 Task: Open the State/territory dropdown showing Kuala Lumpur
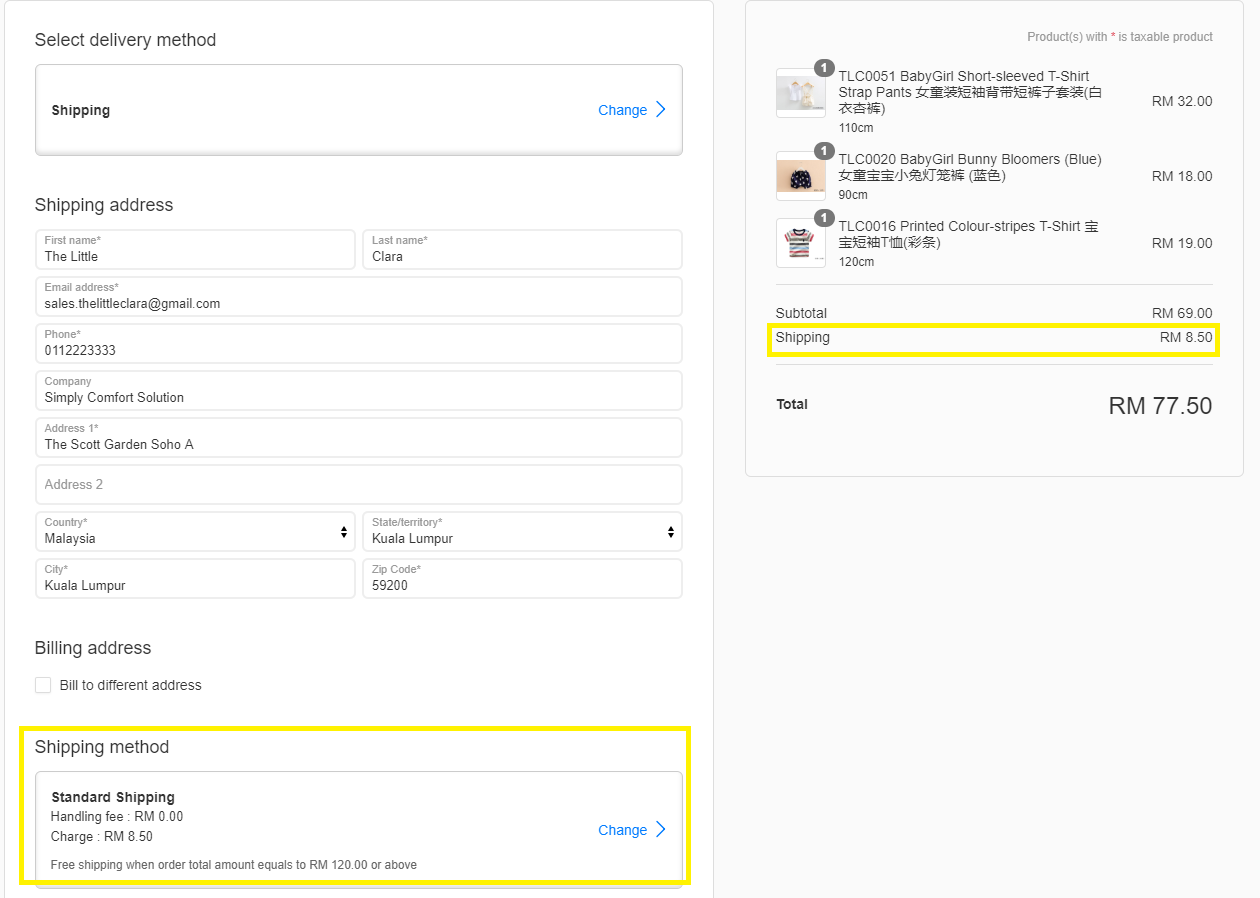pyautogui.click(x=522, y=531)
